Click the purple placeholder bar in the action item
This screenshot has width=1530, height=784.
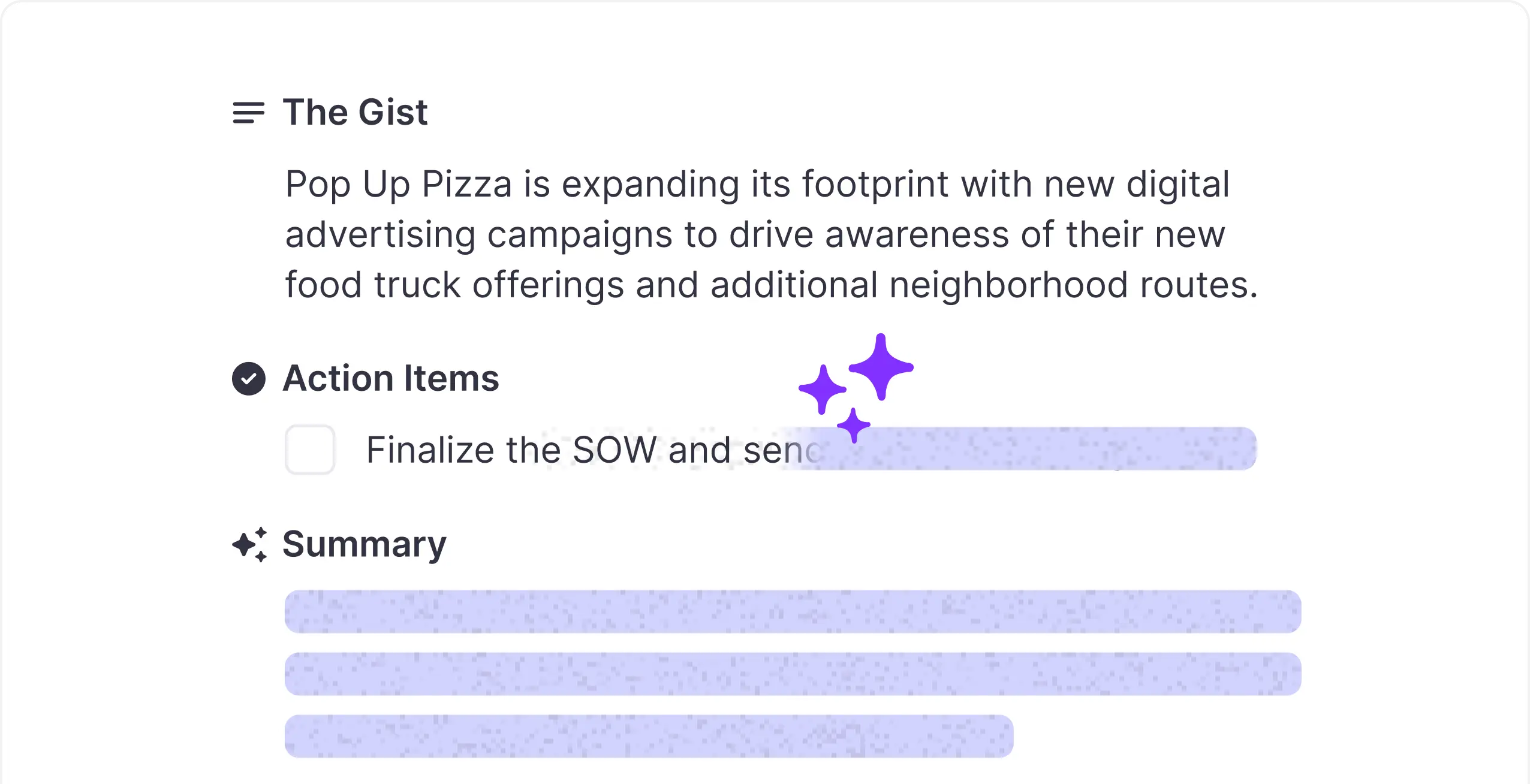coord(1019,448)
